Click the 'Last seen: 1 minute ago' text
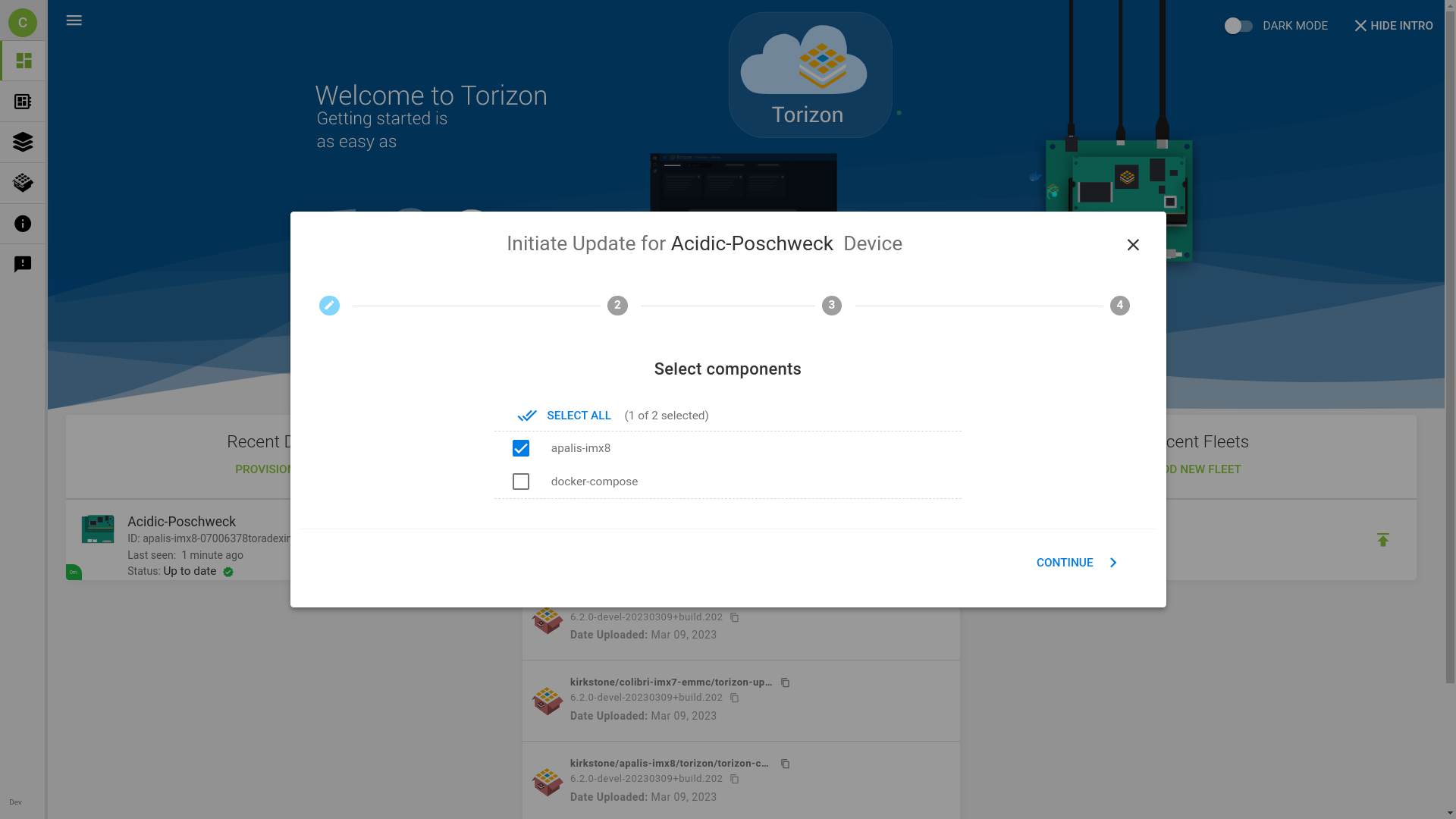This screenshot has width=1456, height=819. 185,555
